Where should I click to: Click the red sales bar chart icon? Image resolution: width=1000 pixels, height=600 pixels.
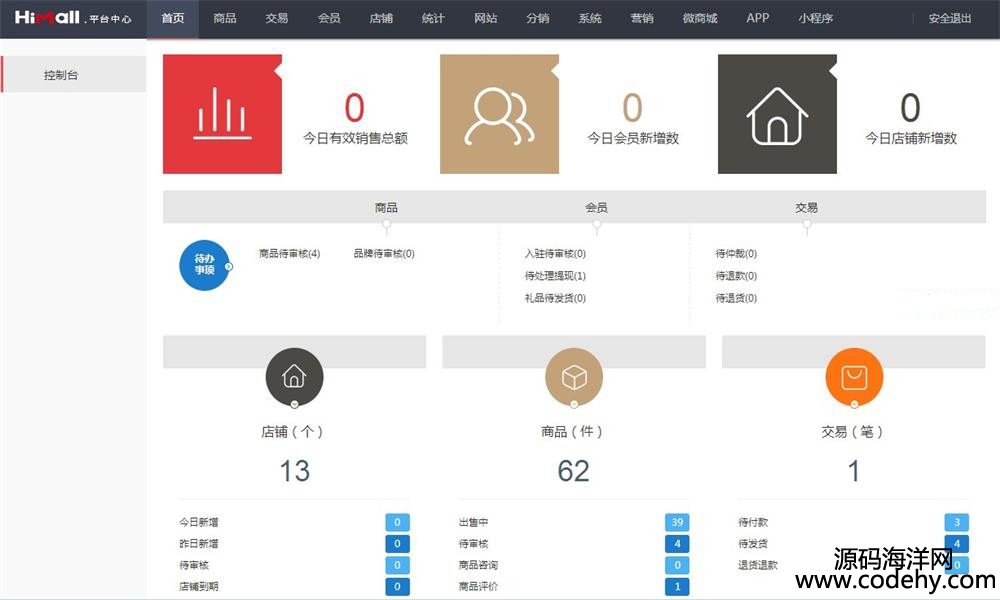(222, 114)
